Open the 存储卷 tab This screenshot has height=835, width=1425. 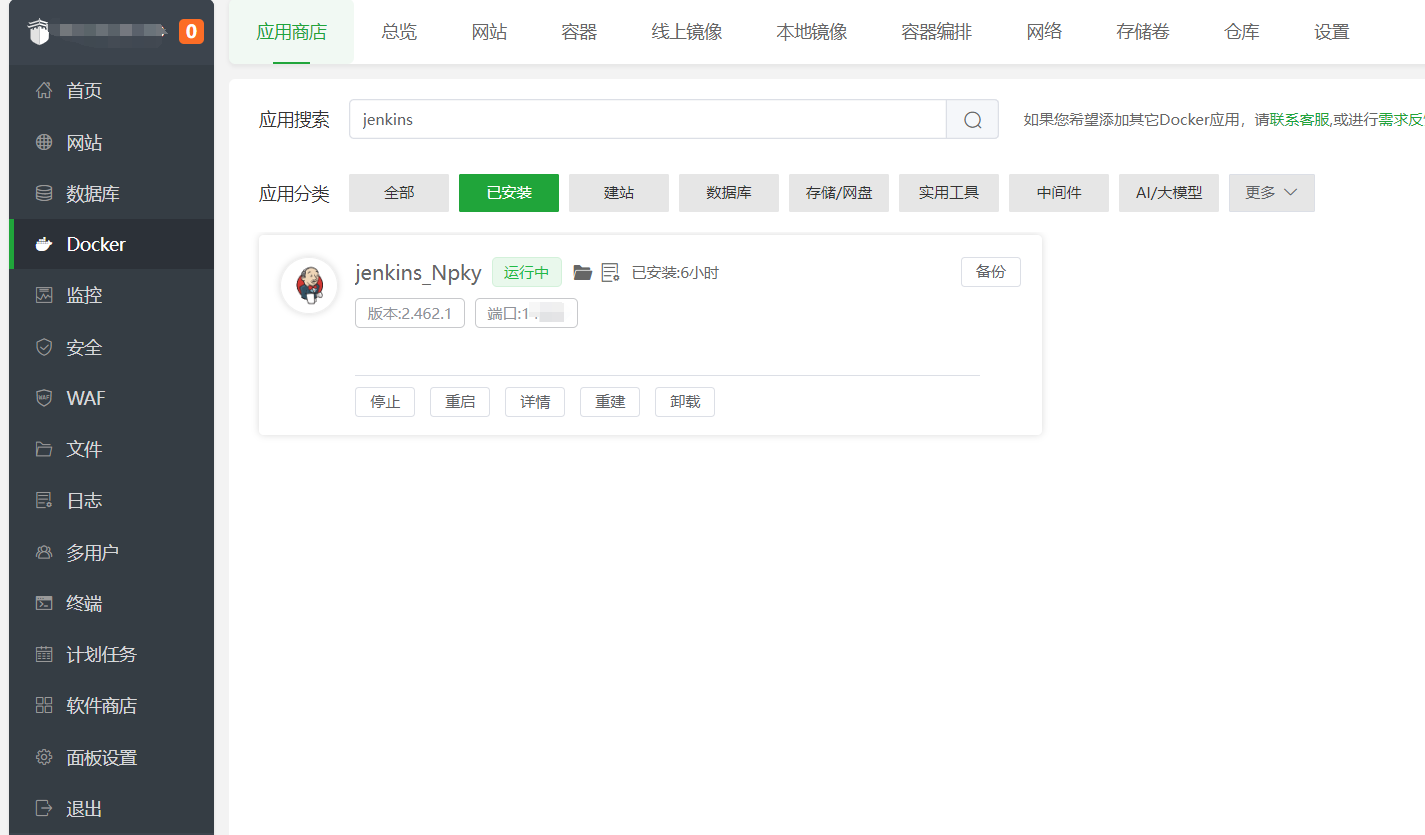[x=1143, y=32]
